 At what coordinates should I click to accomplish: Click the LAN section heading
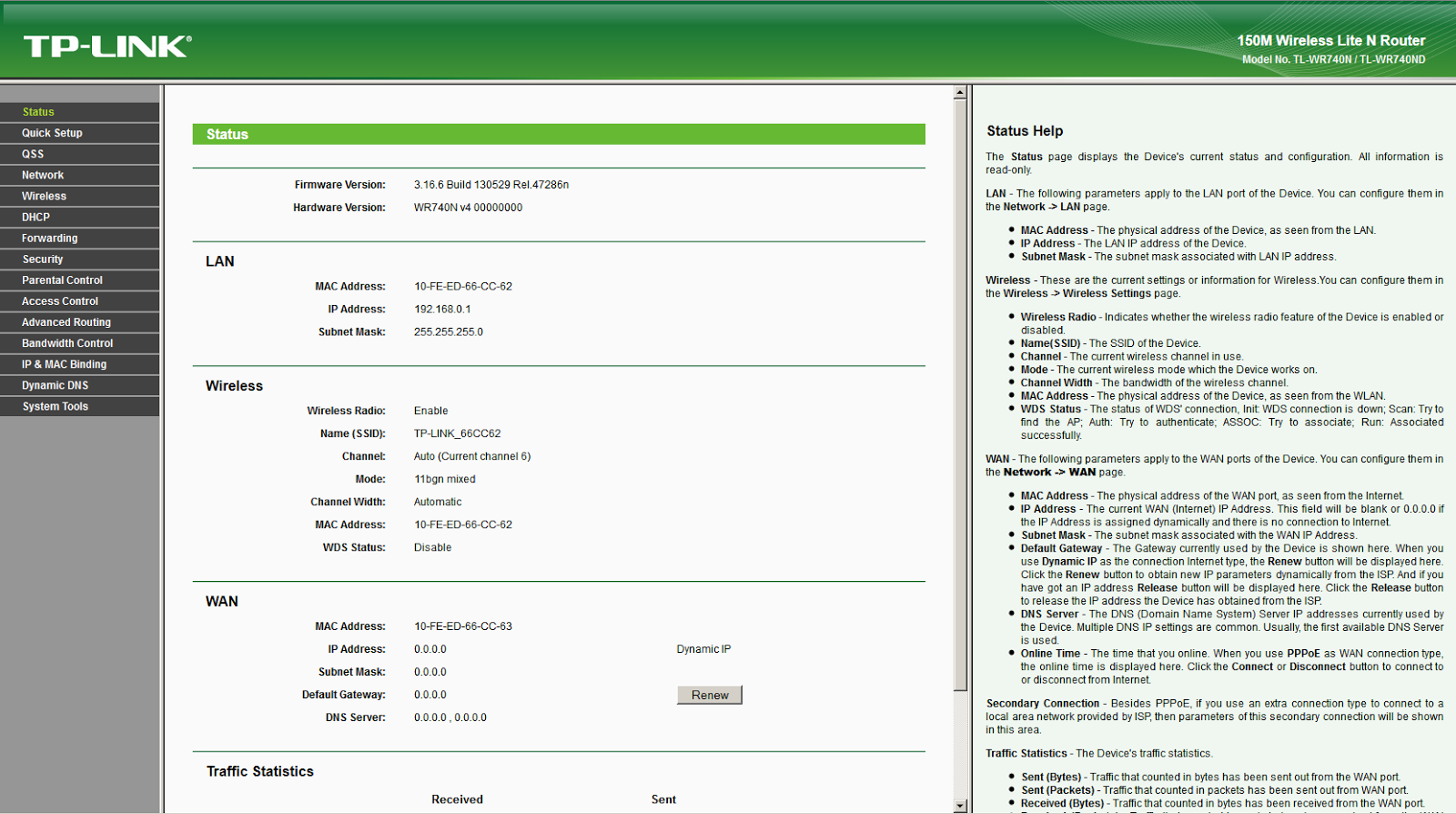point(220,261)
